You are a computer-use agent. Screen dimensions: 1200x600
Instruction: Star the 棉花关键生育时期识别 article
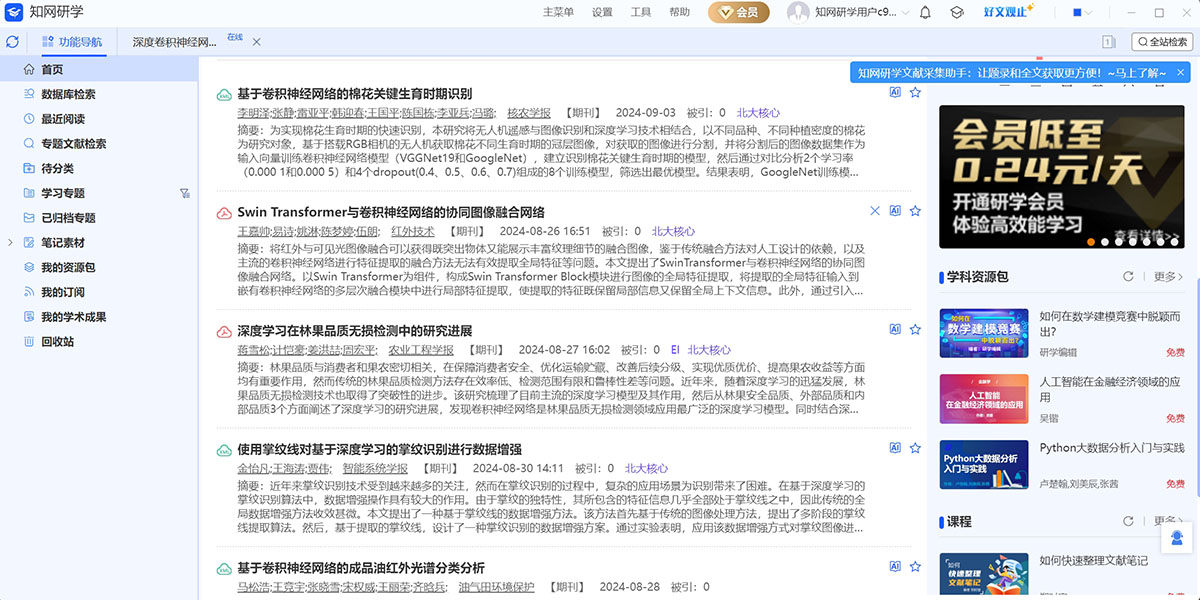pyautogui.click(x=915, y=93)
